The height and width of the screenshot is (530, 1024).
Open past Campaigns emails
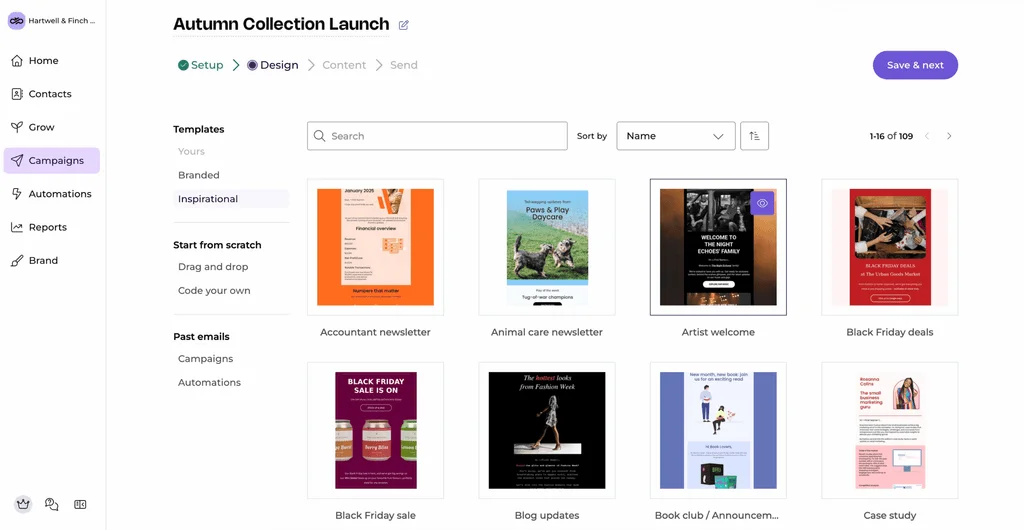tap(206, 359)
